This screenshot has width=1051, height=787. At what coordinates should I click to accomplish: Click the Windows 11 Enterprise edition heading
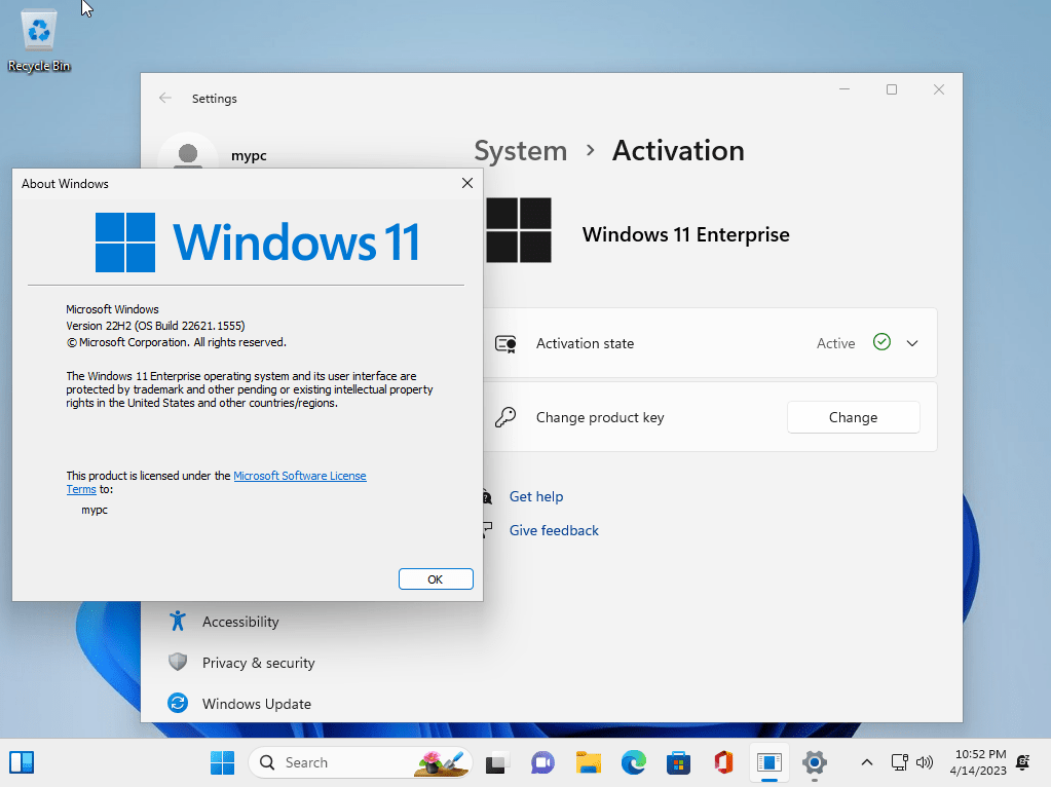click(686, 235)
